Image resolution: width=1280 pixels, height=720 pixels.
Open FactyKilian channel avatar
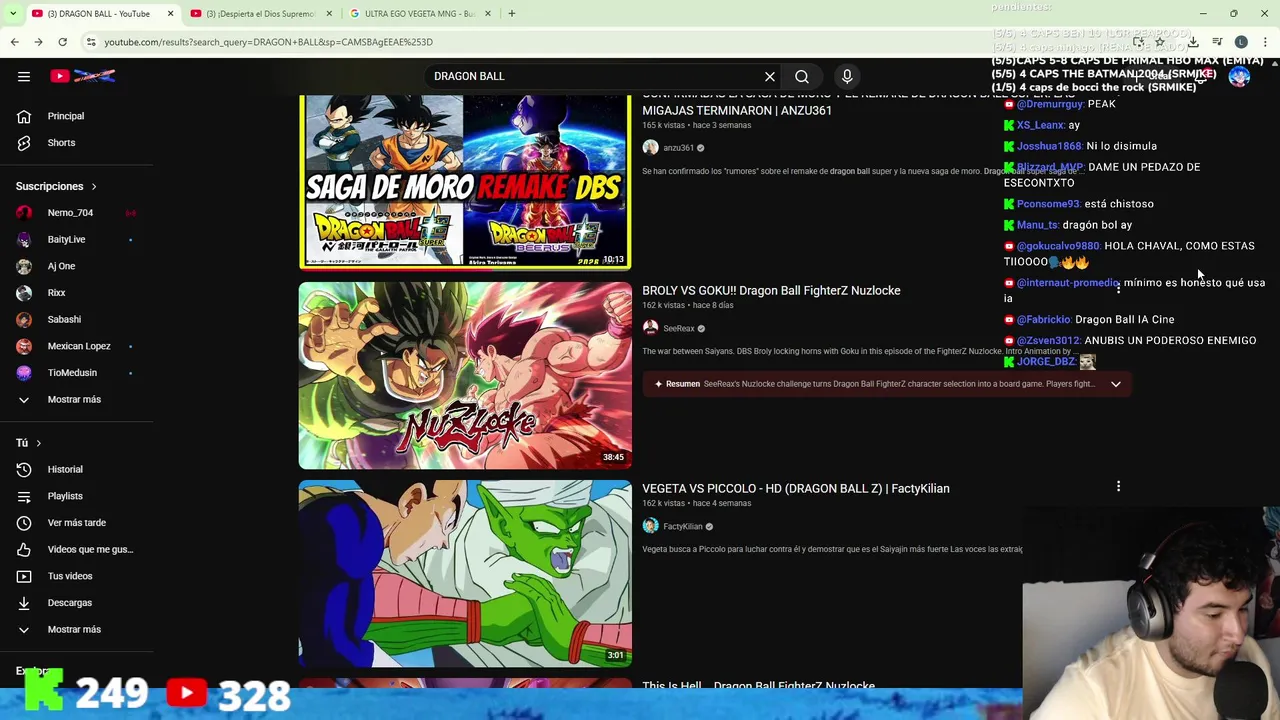[x=650, y=526]
